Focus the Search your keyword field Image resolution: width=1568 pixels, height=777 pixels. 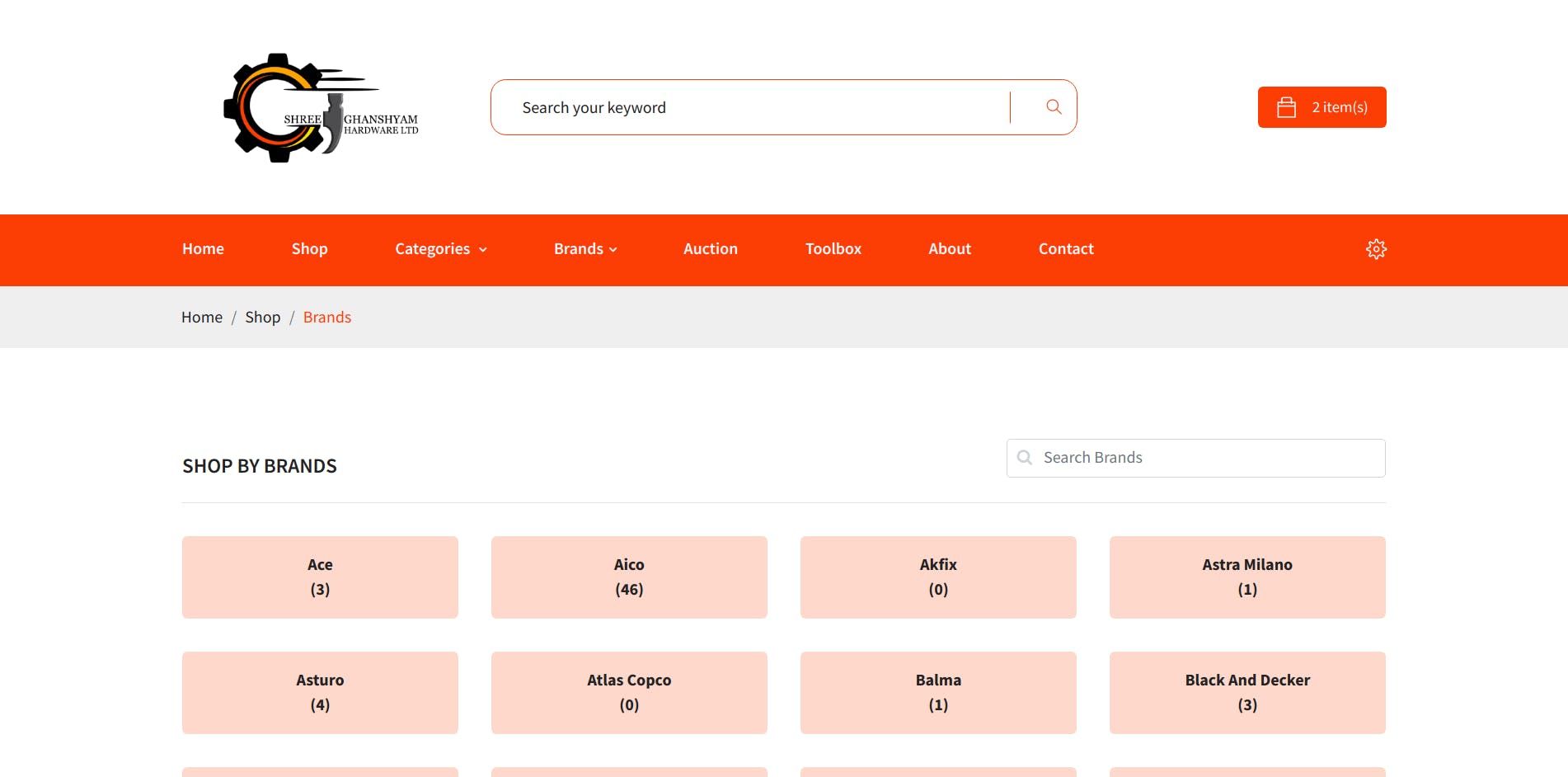pos(750,107)
